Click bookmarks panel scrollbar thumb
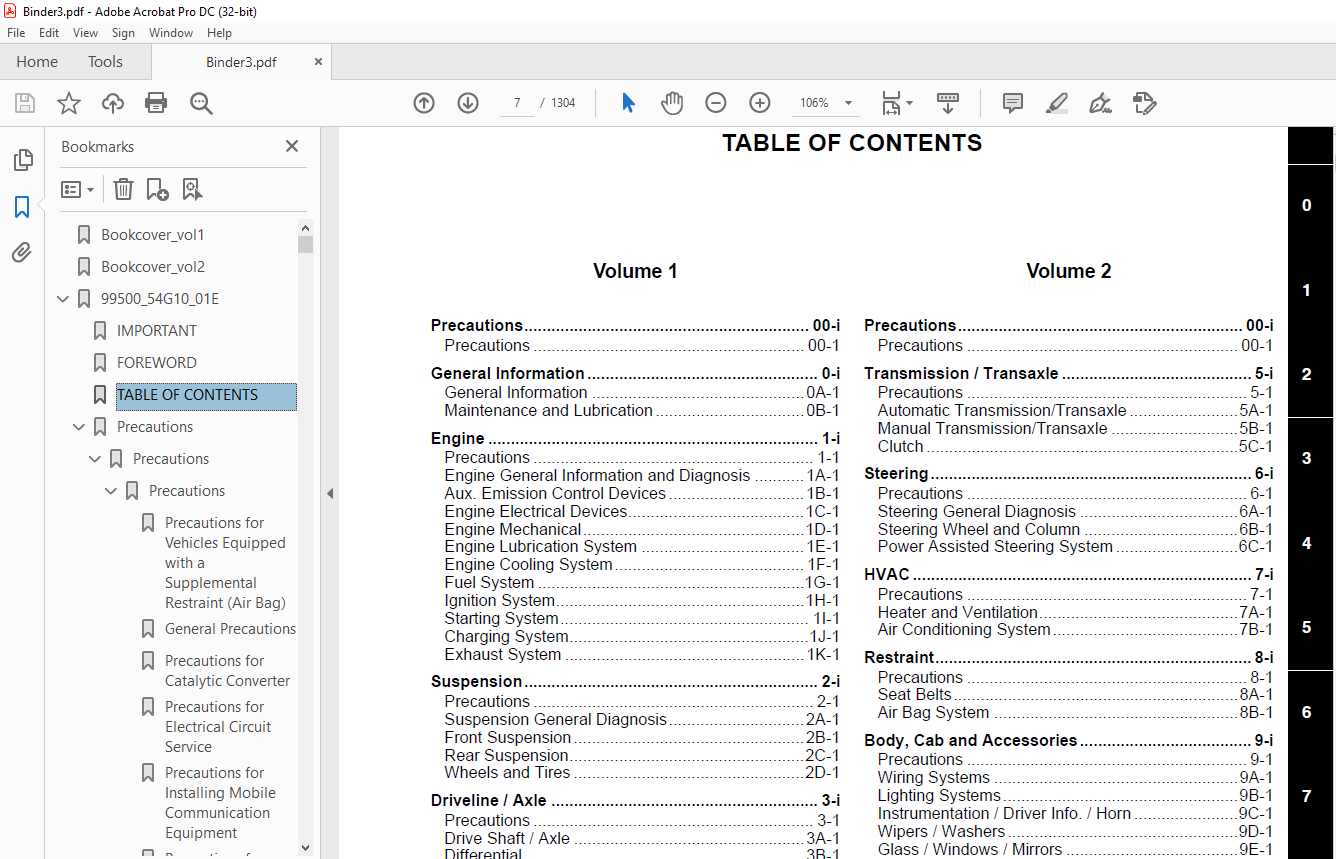Screen dimensions: 1336x859 coord(305,244)
